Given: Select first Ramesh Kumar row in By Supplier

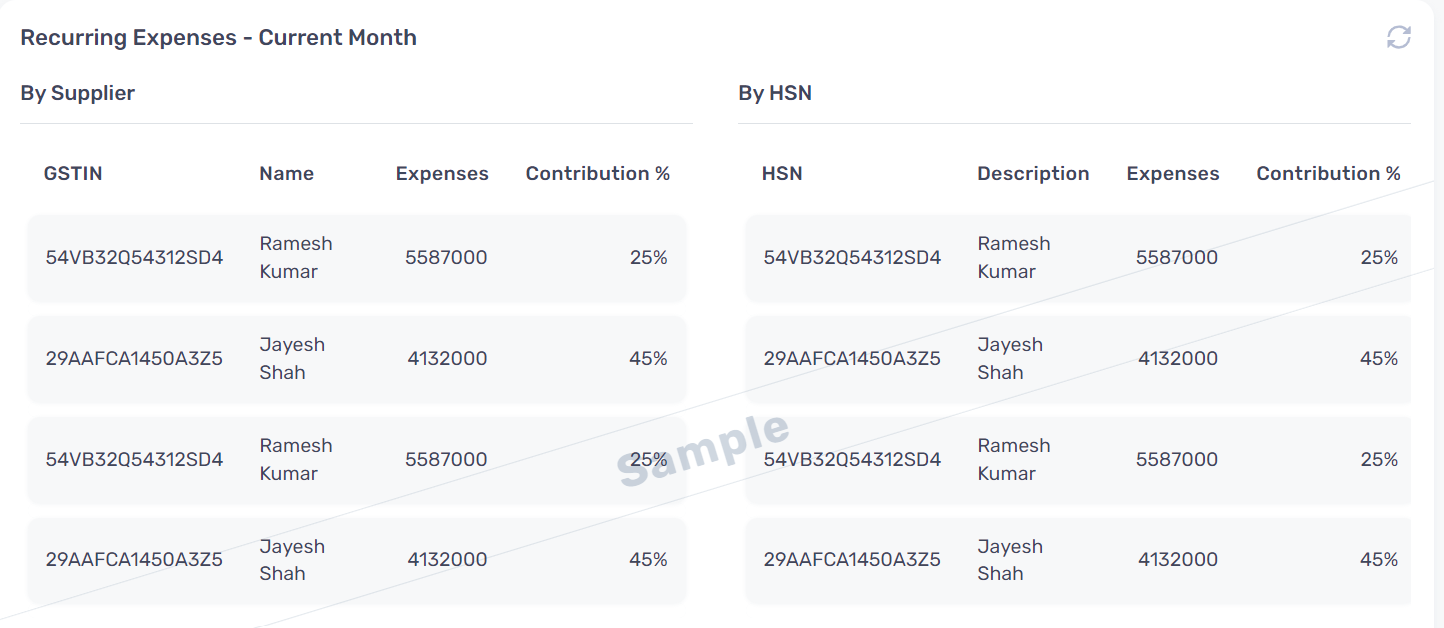Looking at the screenshot, I should click(357, 258).
